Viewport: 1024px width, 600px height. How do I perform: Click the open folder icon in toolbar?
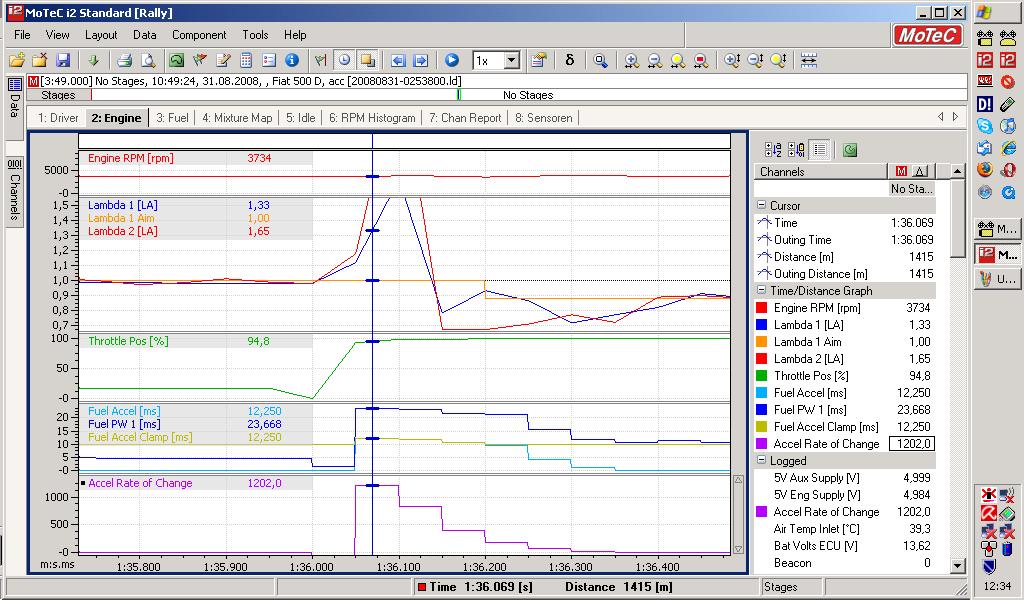pyautogui.click(x=17, y=61)
